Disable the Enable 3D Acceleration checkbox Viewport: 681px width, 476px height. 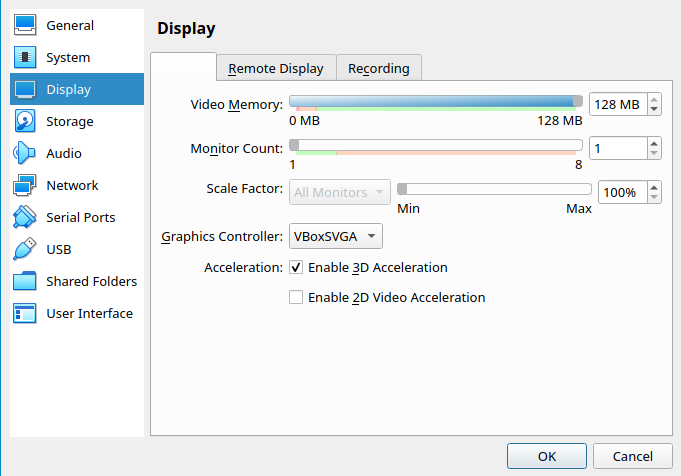(x=296, y=268)
